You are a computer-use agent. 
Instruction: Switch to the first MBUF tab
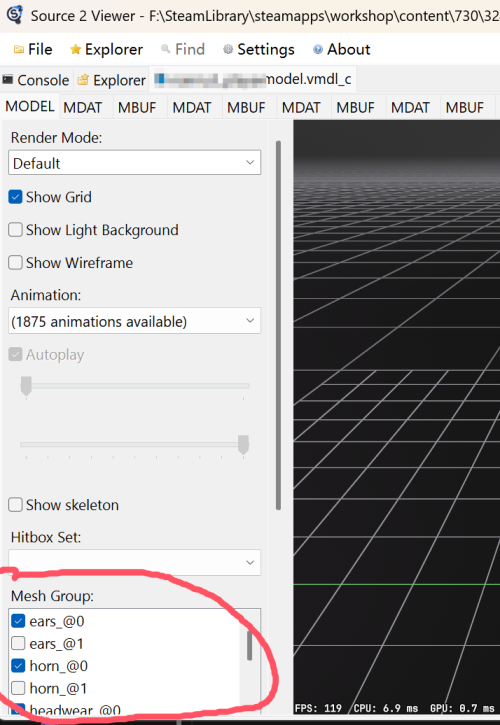click(x=137, y=108)
